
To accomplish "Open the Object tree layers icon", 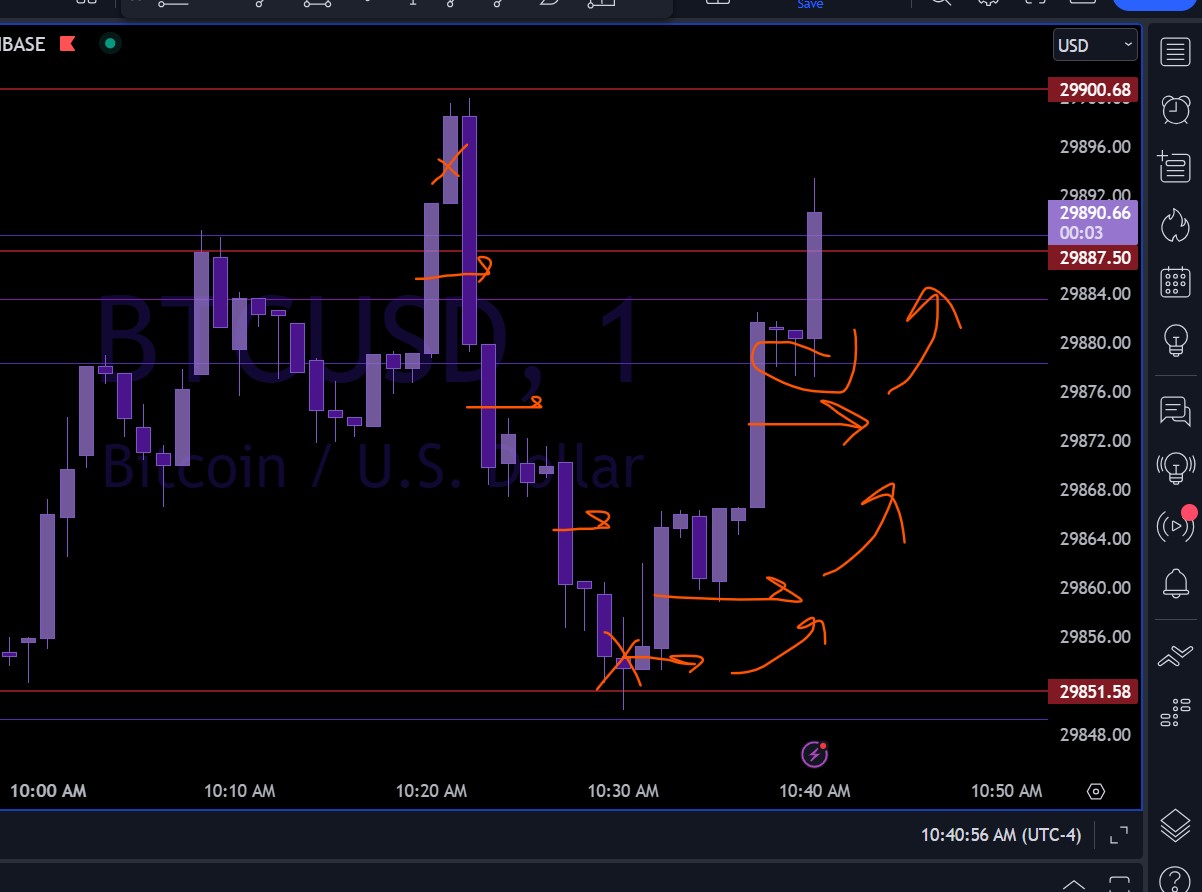I will coord(1175,827).
